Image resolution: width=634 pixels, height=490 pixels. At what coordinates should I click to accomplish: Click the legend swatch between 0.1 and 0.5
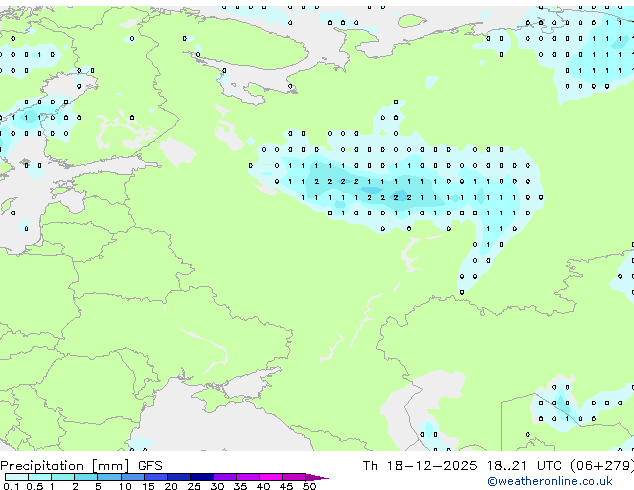[x=17, y=477]
